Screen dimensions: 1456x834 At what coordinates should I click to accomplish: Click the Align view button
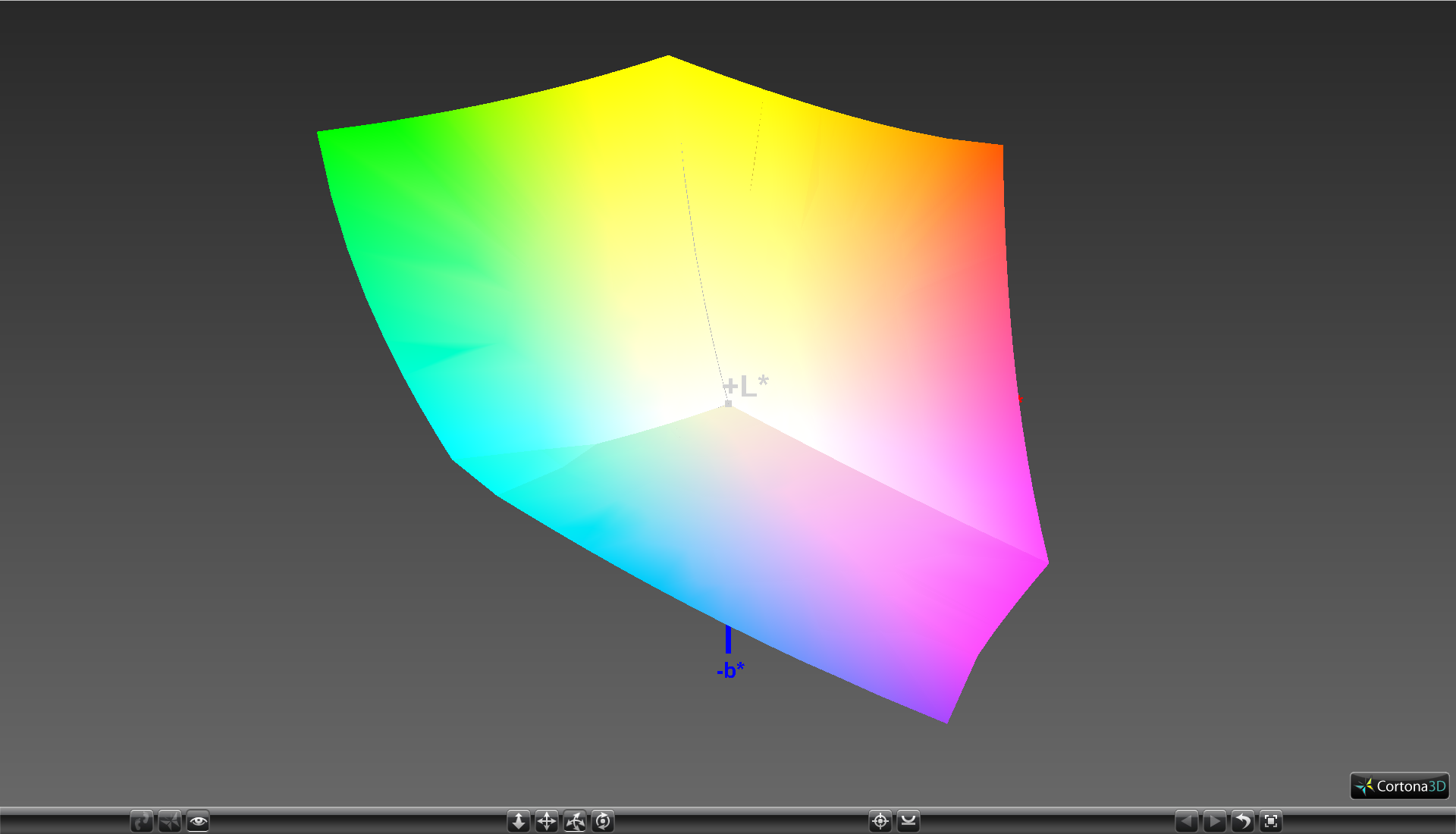point(908,821)
